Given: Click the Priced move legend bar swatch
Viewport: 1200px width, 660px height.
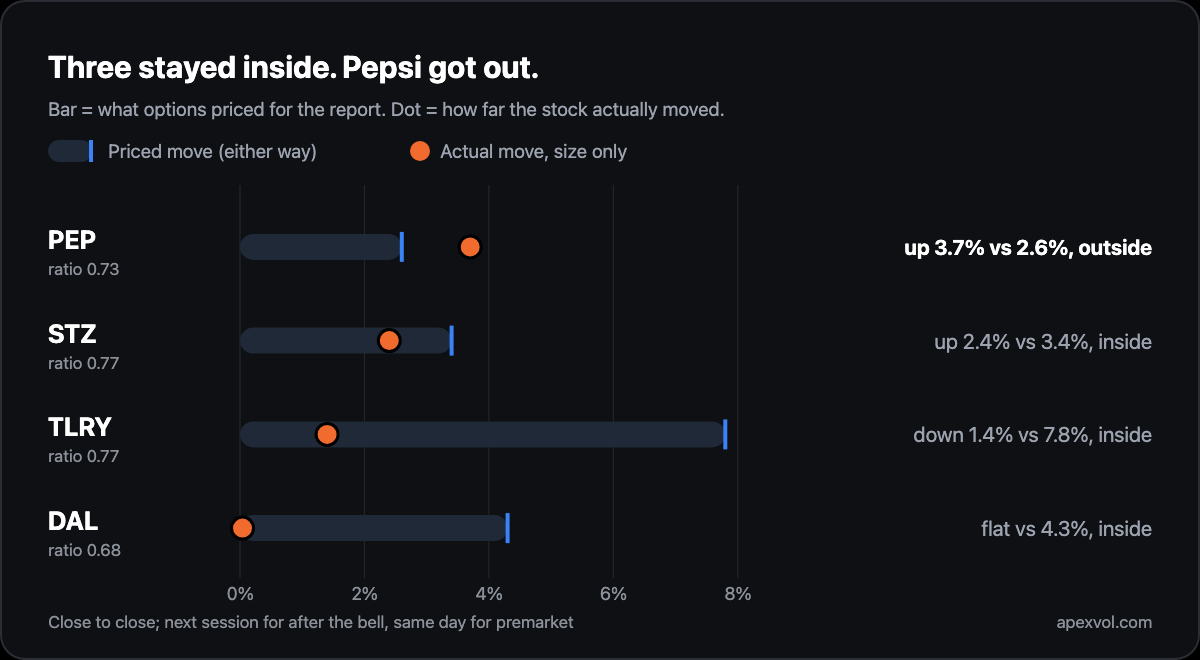Looking at the screenshot, I should 71,151.
